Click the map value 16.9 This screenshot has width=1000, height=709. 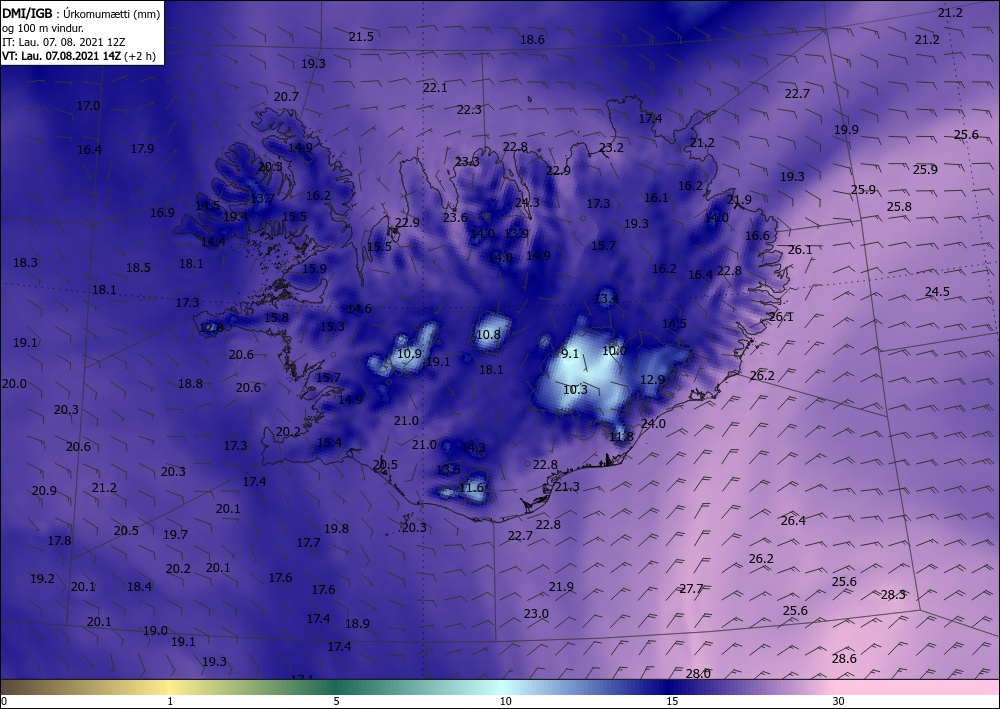click(x=162, y=212)
